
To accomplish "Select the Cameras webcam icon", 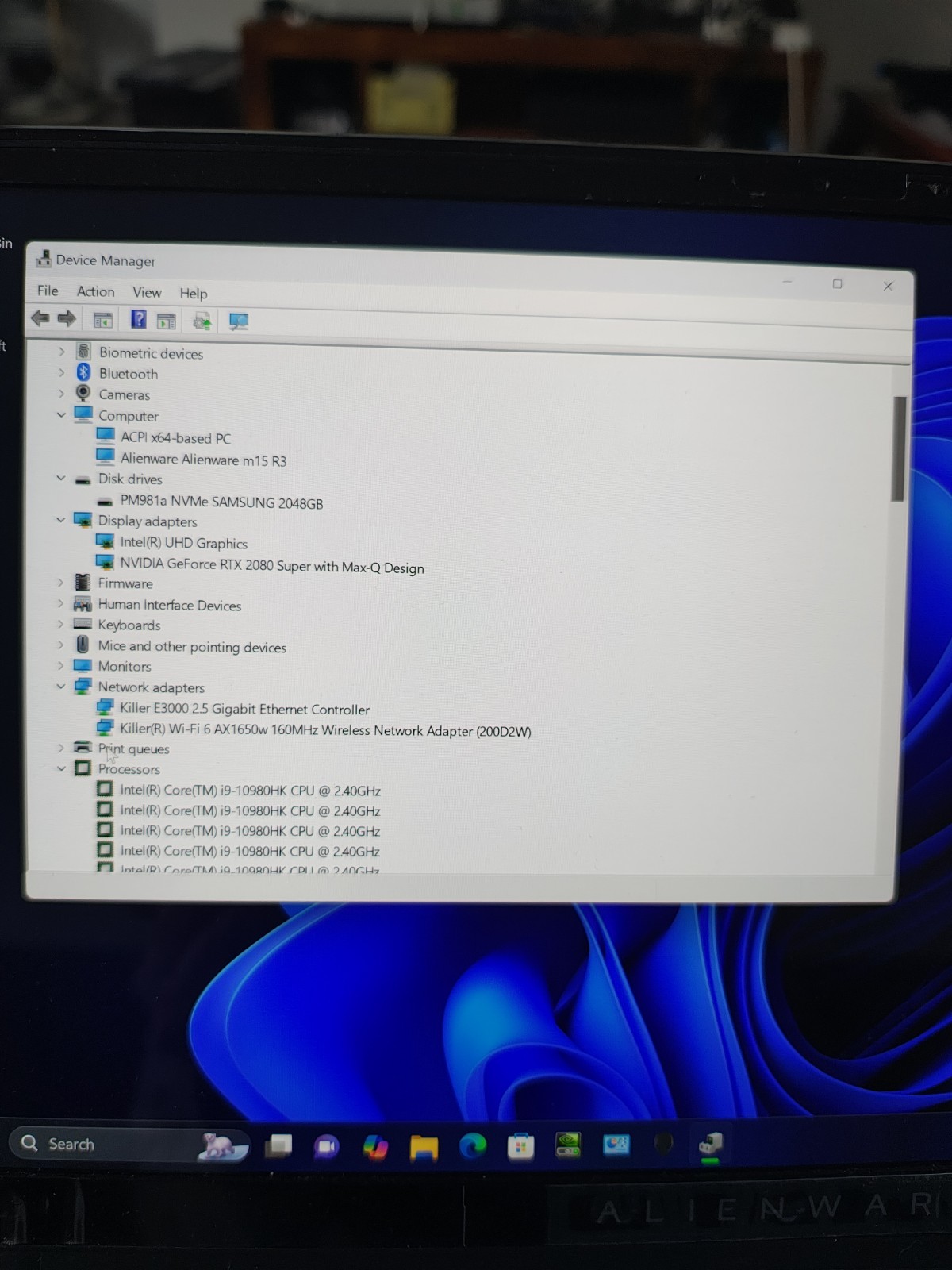I will (x=83, y=393).
